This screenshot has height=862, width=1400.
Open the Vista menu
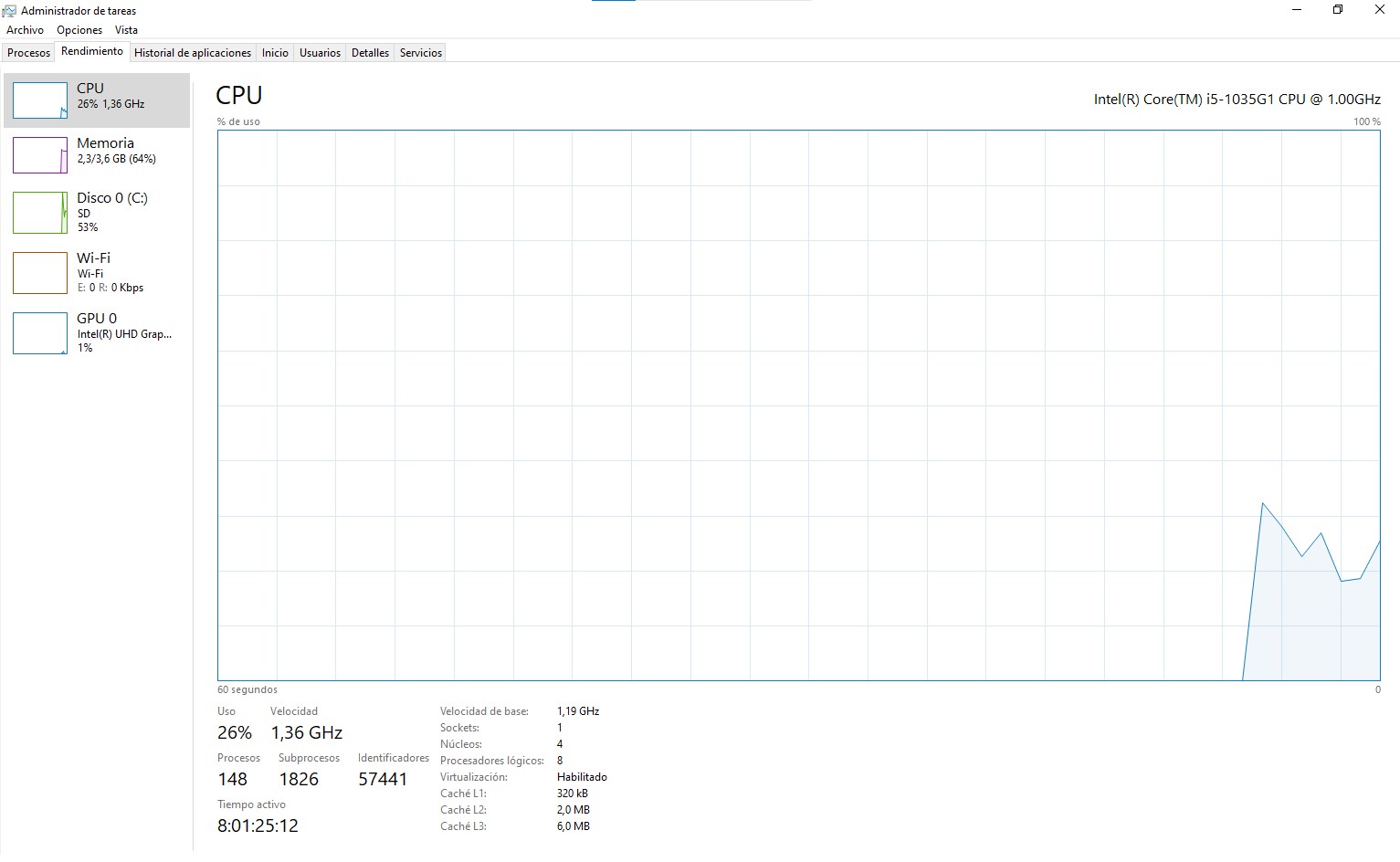[x=126, y=30]
